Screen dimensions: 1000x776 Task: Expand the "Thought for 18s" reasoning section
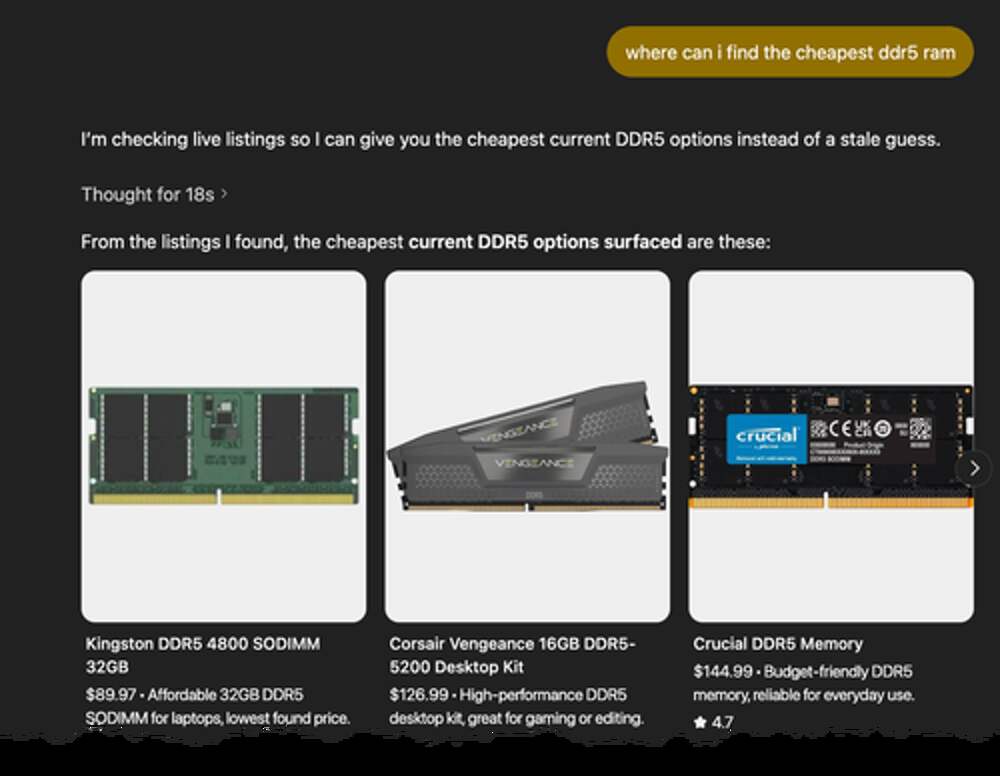[x=148, y=195]
